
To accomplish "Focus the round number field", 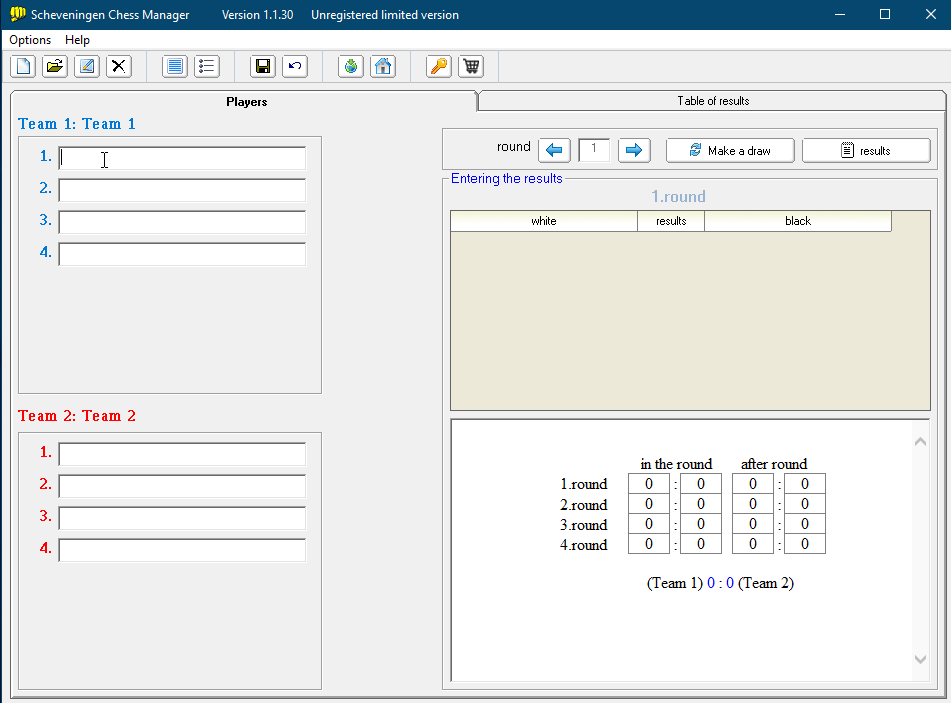I will coord(594,150).
